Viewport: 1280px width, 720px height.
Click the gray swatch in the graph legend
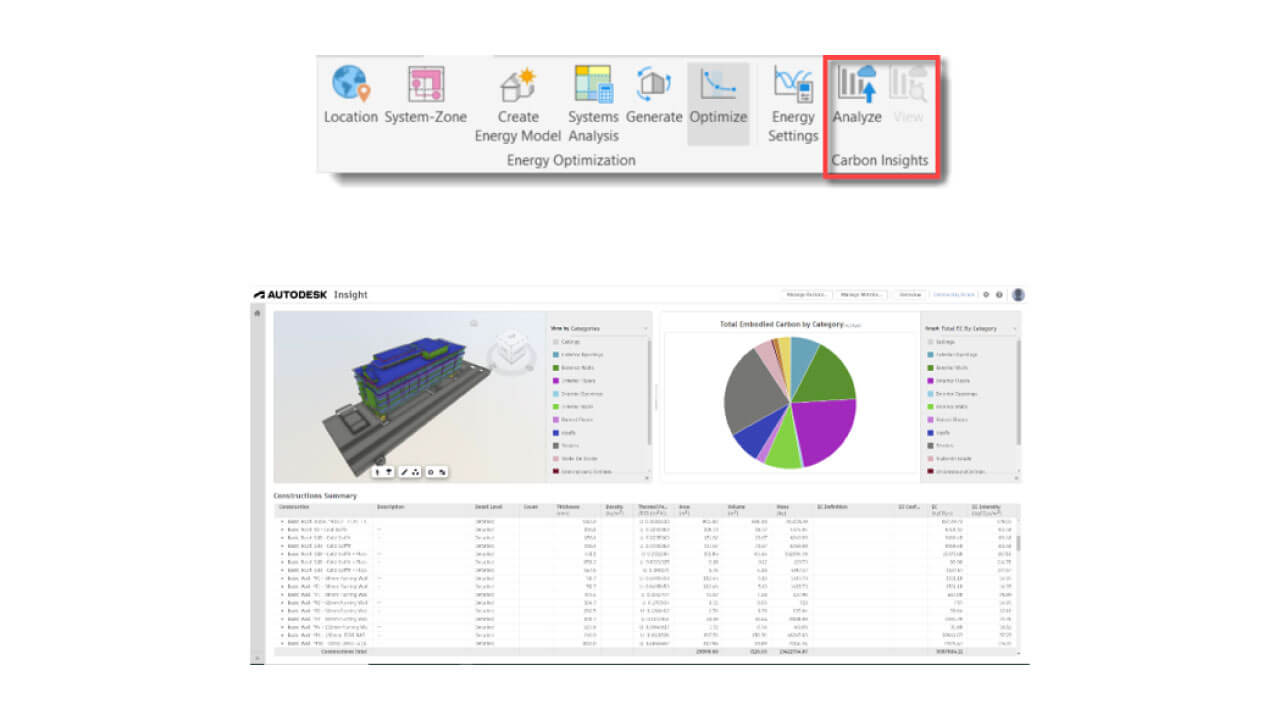(x=930, y=446)
